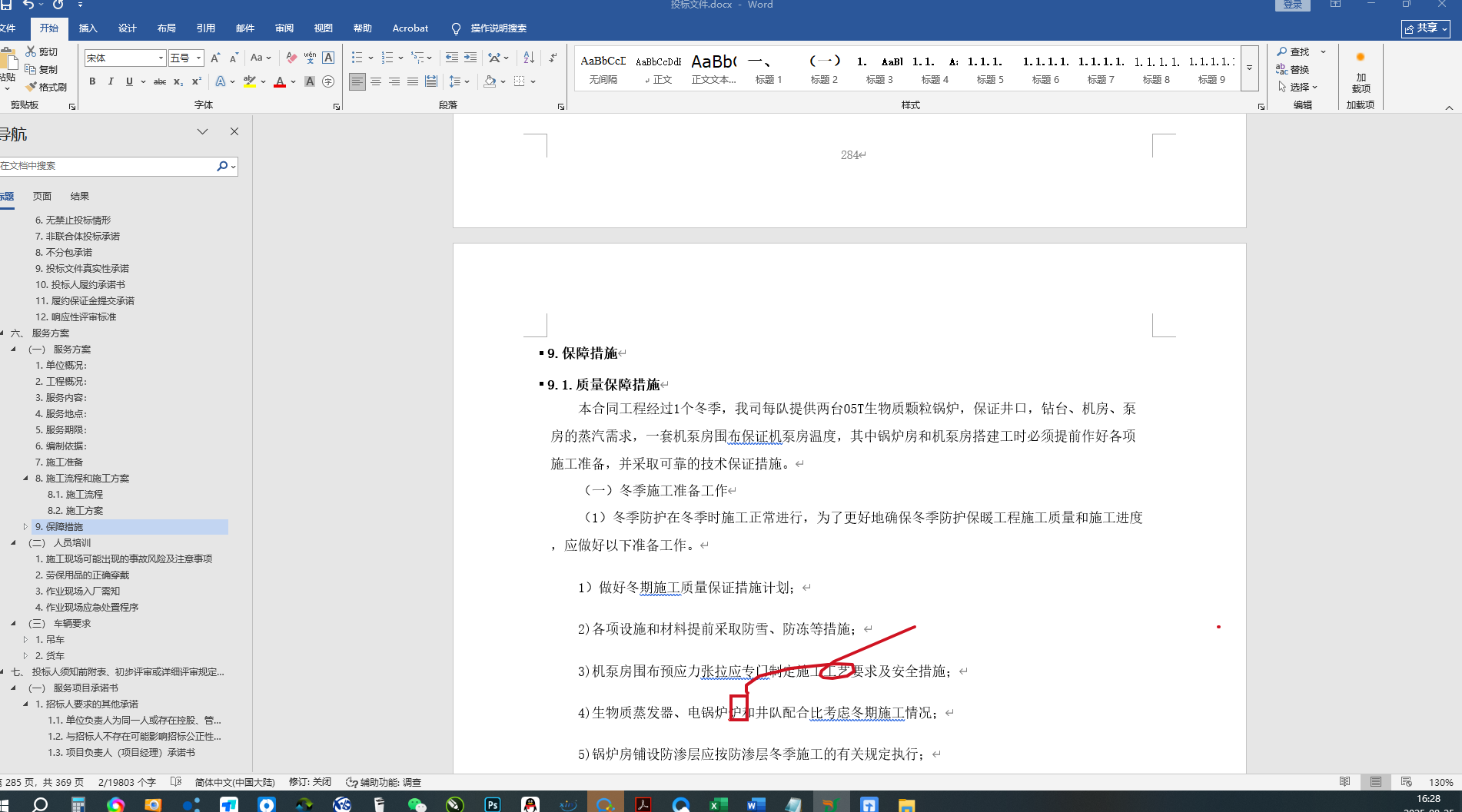The height and width of the screenshot is (812, 1462).
Task: Apply character shading icon
Action: pyautogui.click(x=310, y=81)
